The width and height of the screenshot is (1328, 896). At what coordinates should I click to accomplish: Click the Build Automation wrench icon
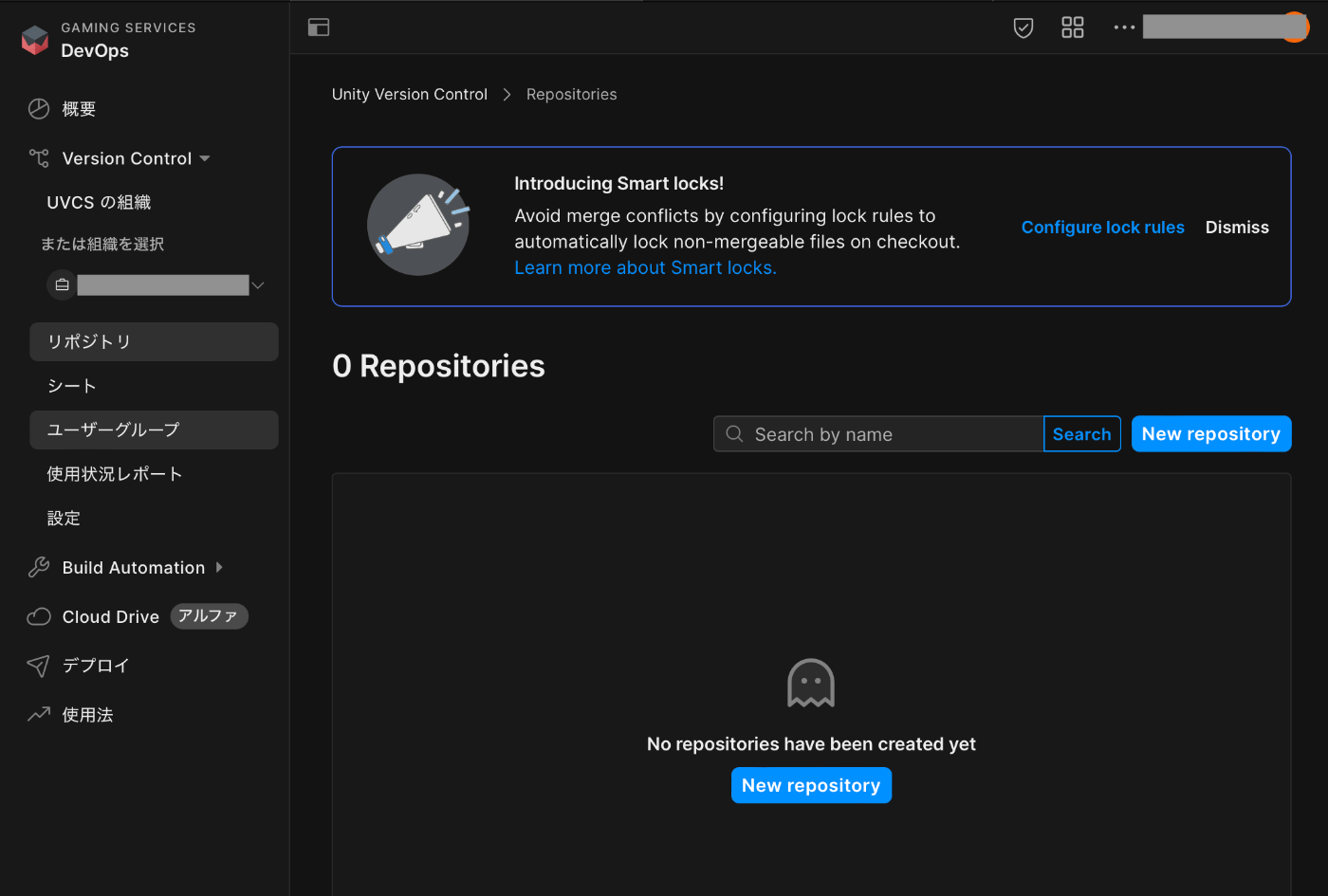(x=39, y=568)
